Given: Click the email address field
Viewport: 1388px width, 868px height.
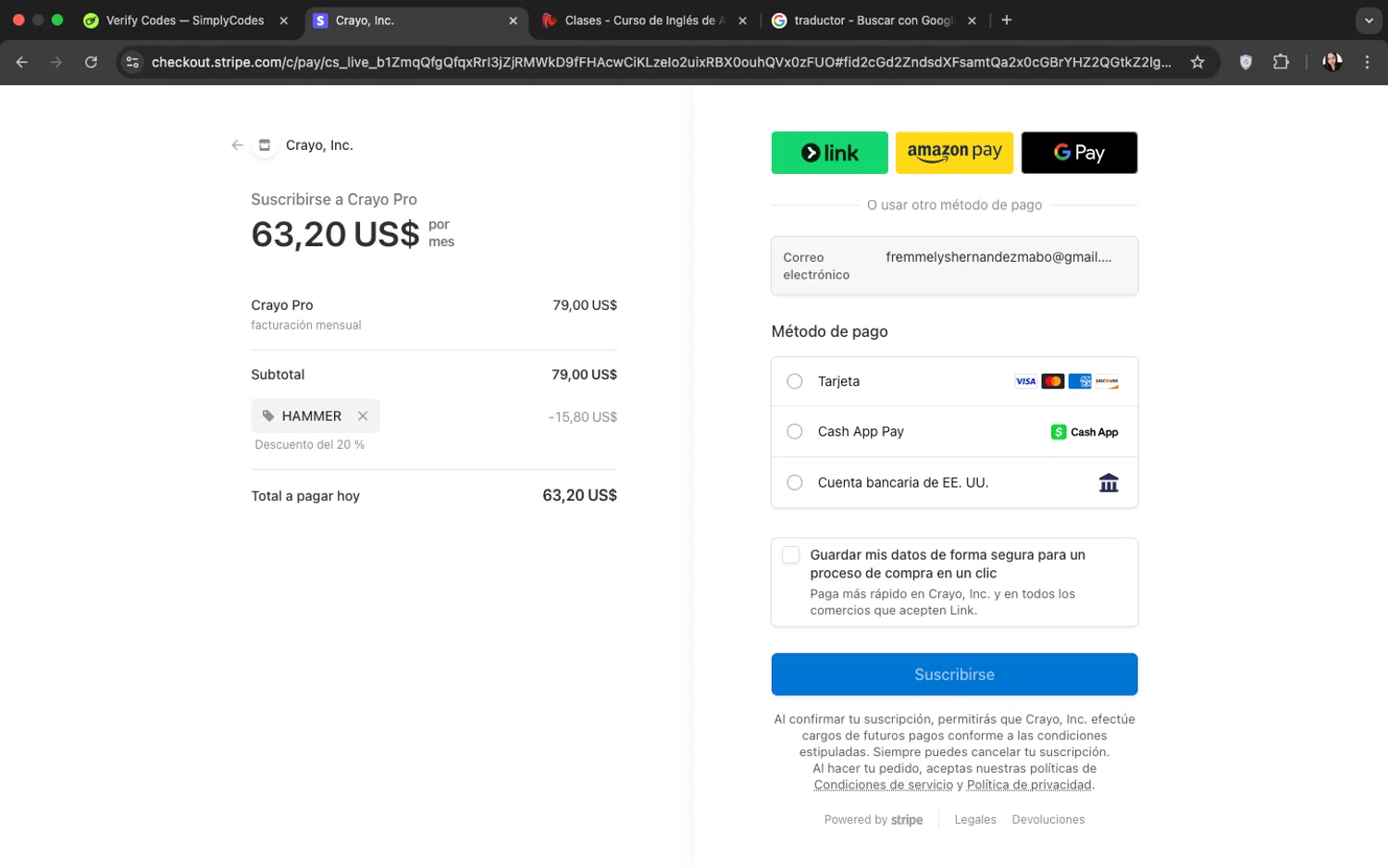Looking at the screenshot, I should 954,266.
